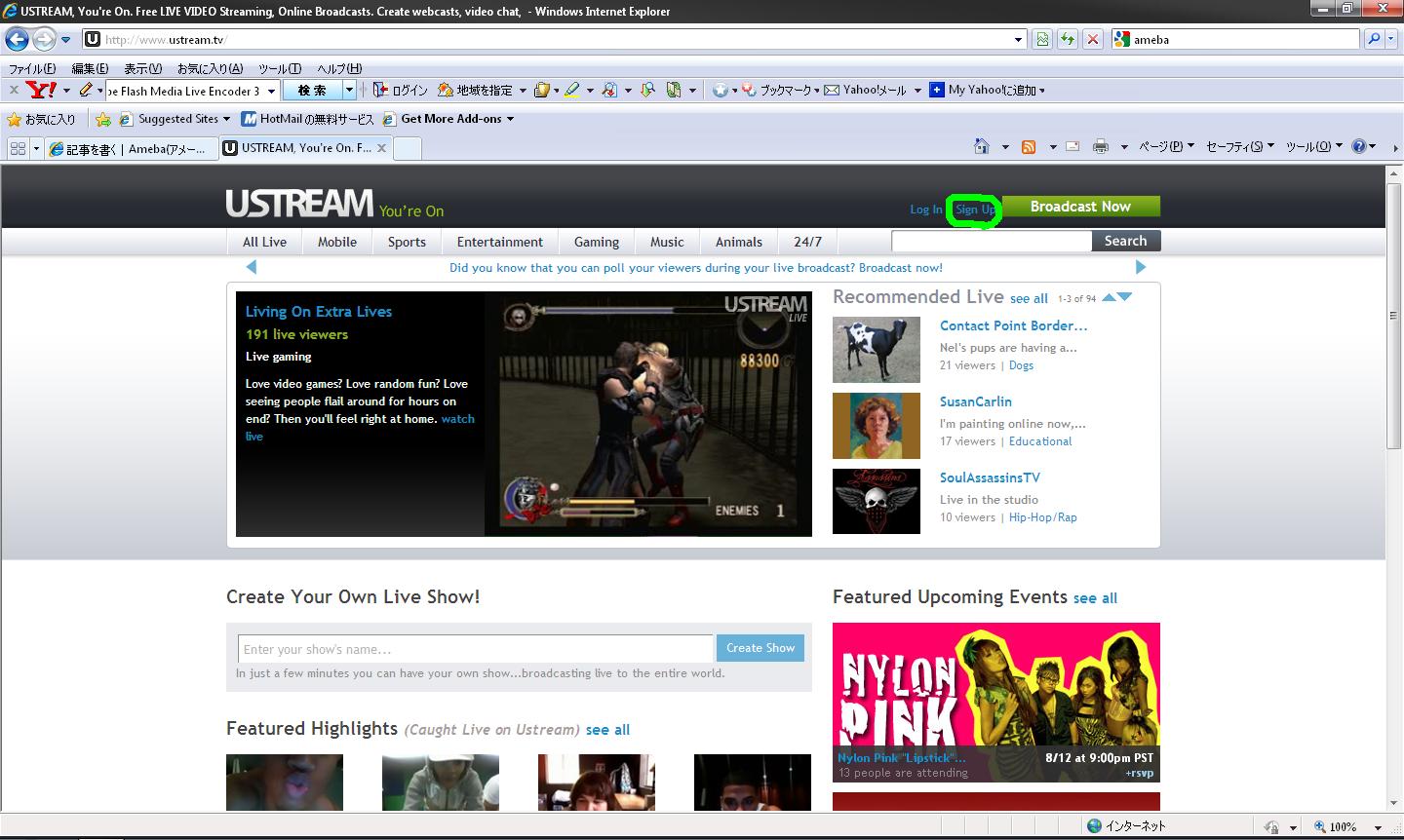Click the Log In link
The height and width of the screenshot is (840, 1404).
coord(926,210)
